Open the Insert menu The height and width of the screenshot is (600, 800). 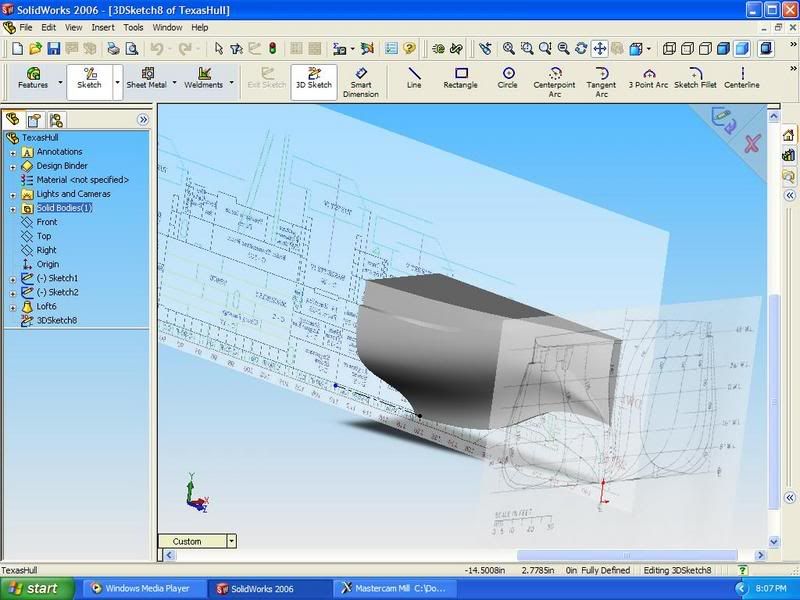coord(103,28)
